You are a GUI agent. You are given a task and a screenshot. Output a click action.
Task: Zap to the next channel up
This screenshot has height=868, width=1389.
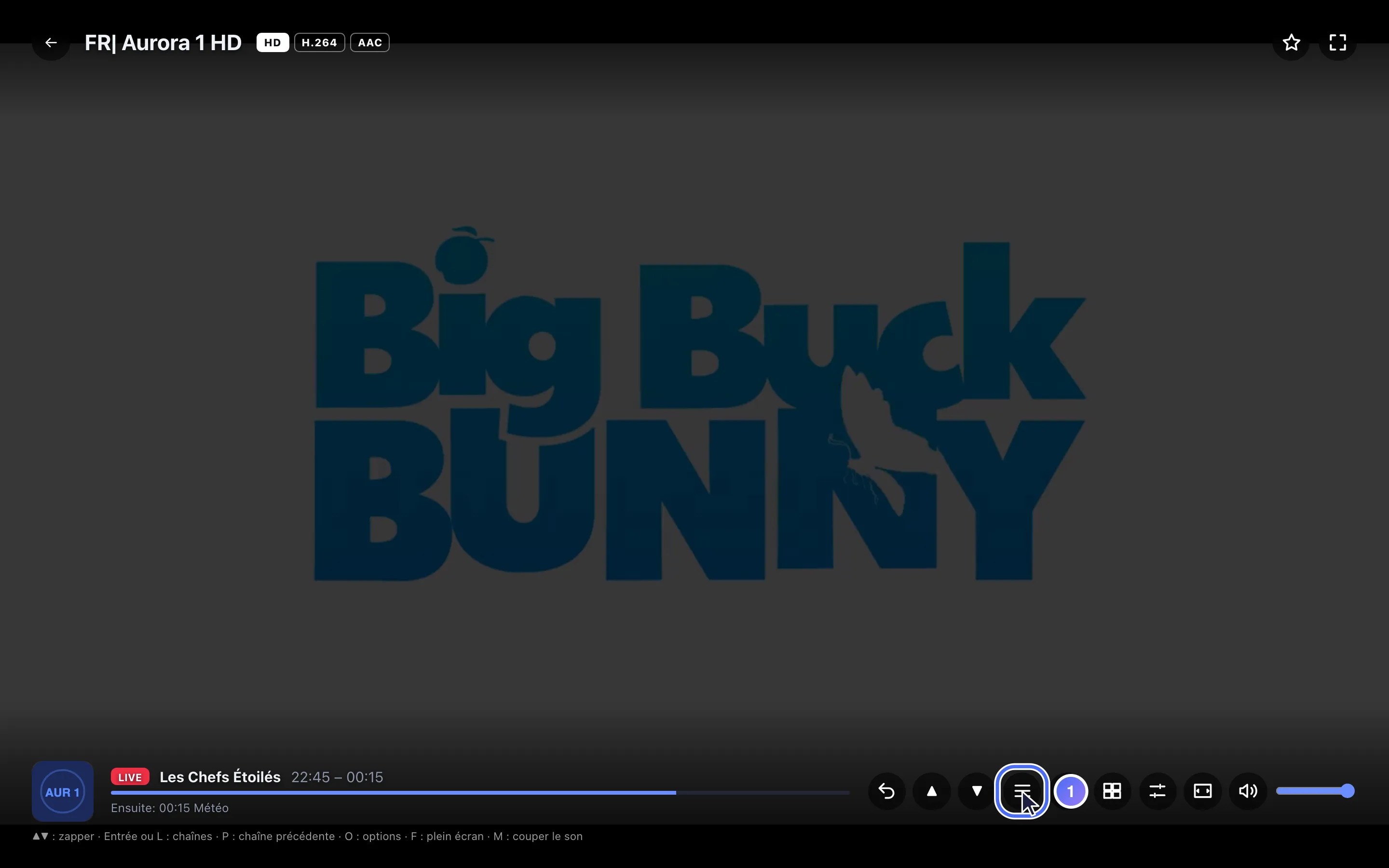932,791
